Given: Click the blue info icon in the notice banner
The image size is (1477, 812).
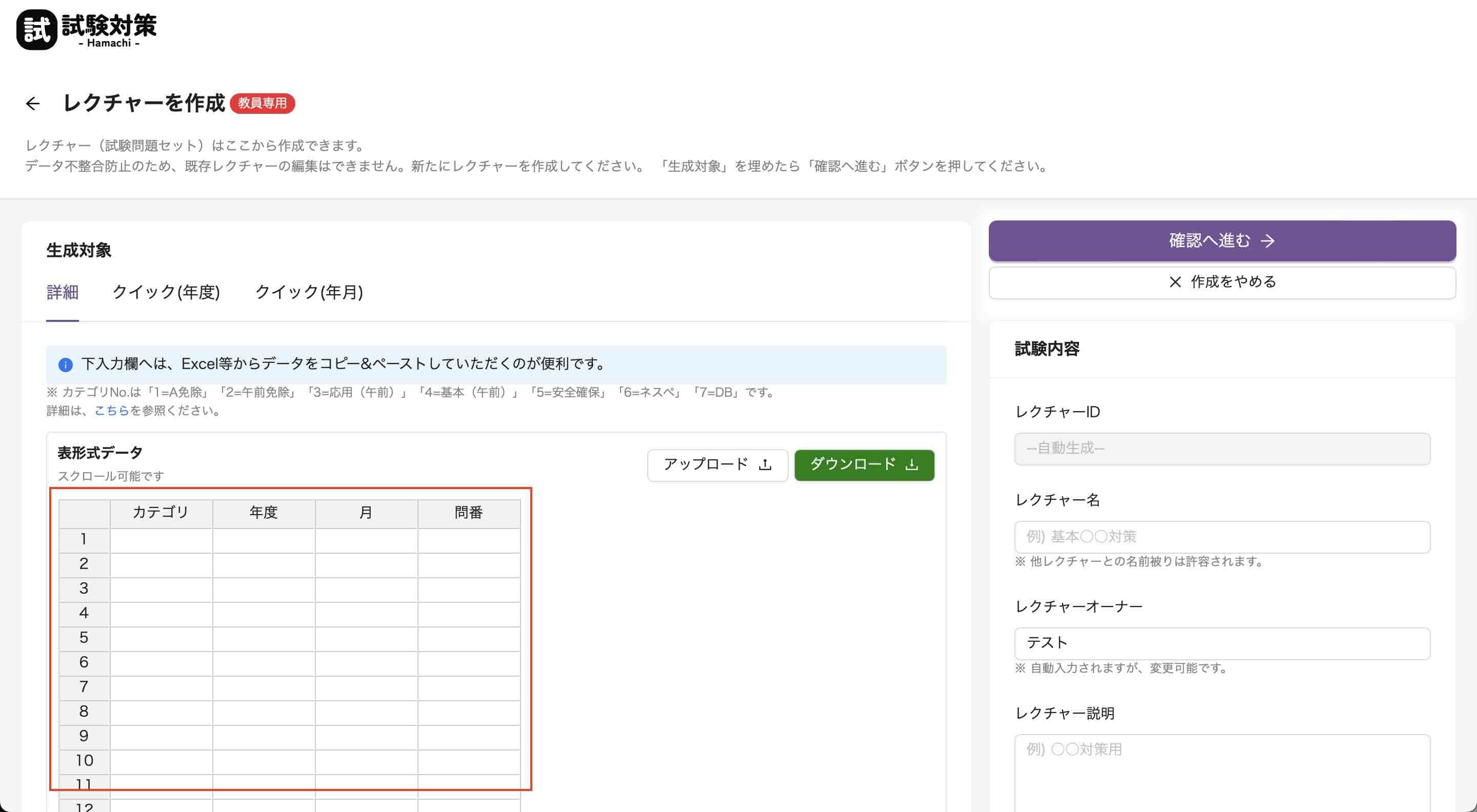Looking at the screenshot, I should point(65,364).
